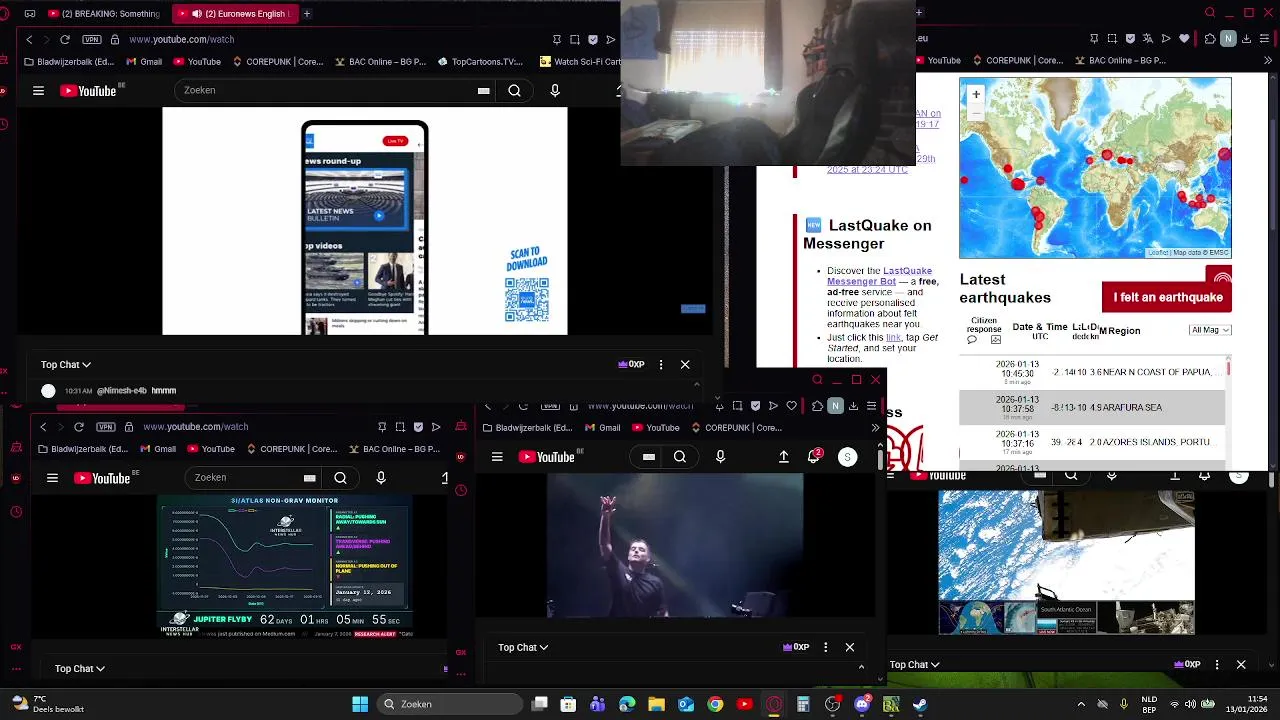Viewport: 1280px width, 720px height.
Task: Select the AZORES ISLANDS earthquake row
Action: tap(1092, 442)
